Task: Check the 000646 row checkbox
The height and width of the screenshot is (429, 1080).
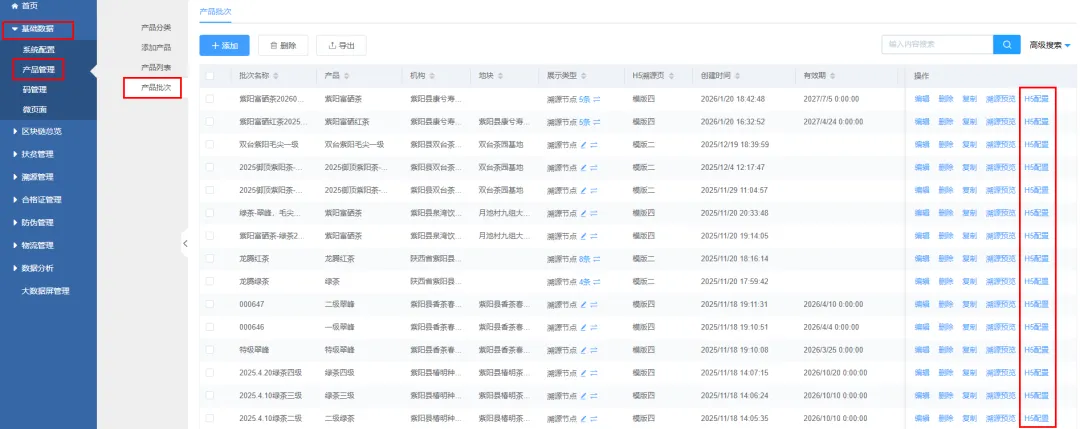Action: coord(209,327)
